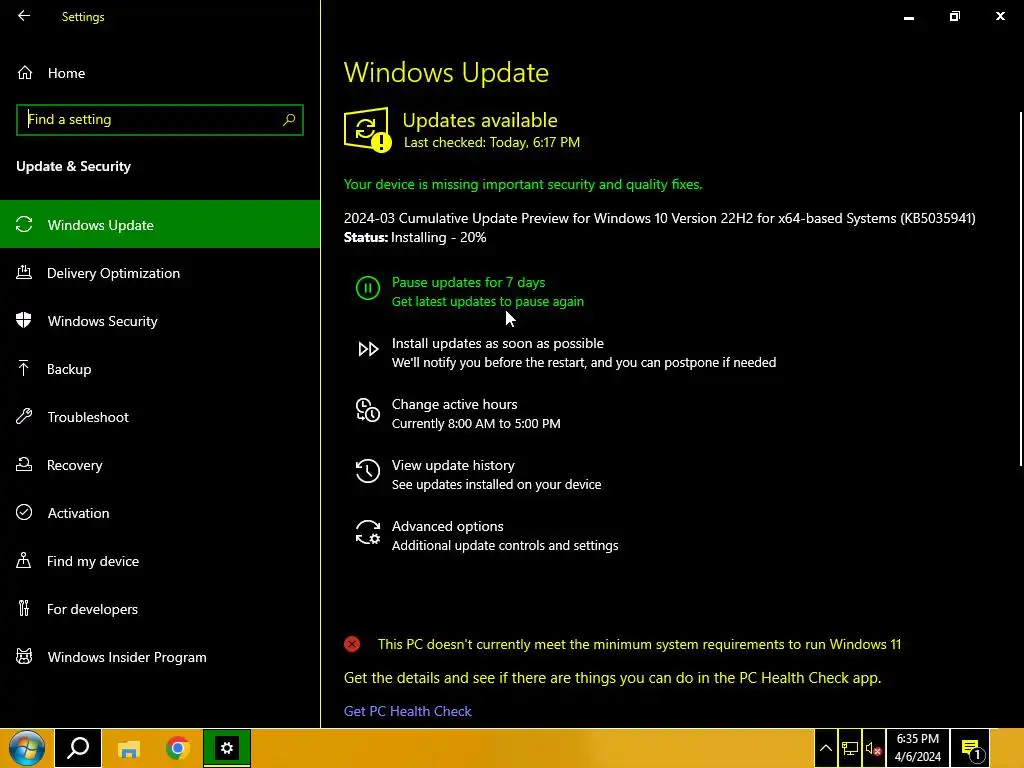Click the network tray icon
This screenshot has height=768, width=1024.
point(850,748)
